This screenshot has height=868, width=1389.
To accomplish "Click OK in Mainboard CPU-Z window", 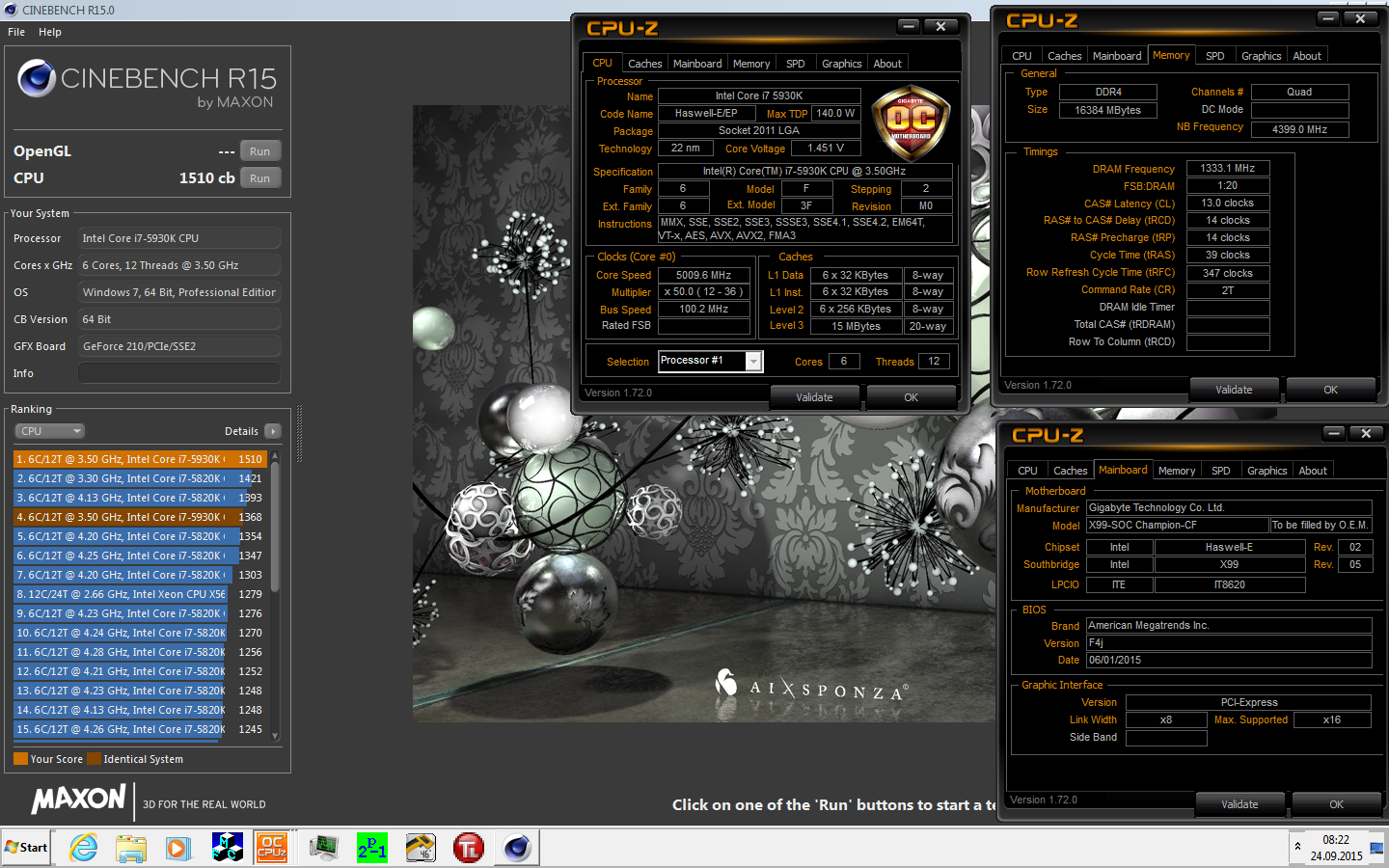I will 1336,804.
